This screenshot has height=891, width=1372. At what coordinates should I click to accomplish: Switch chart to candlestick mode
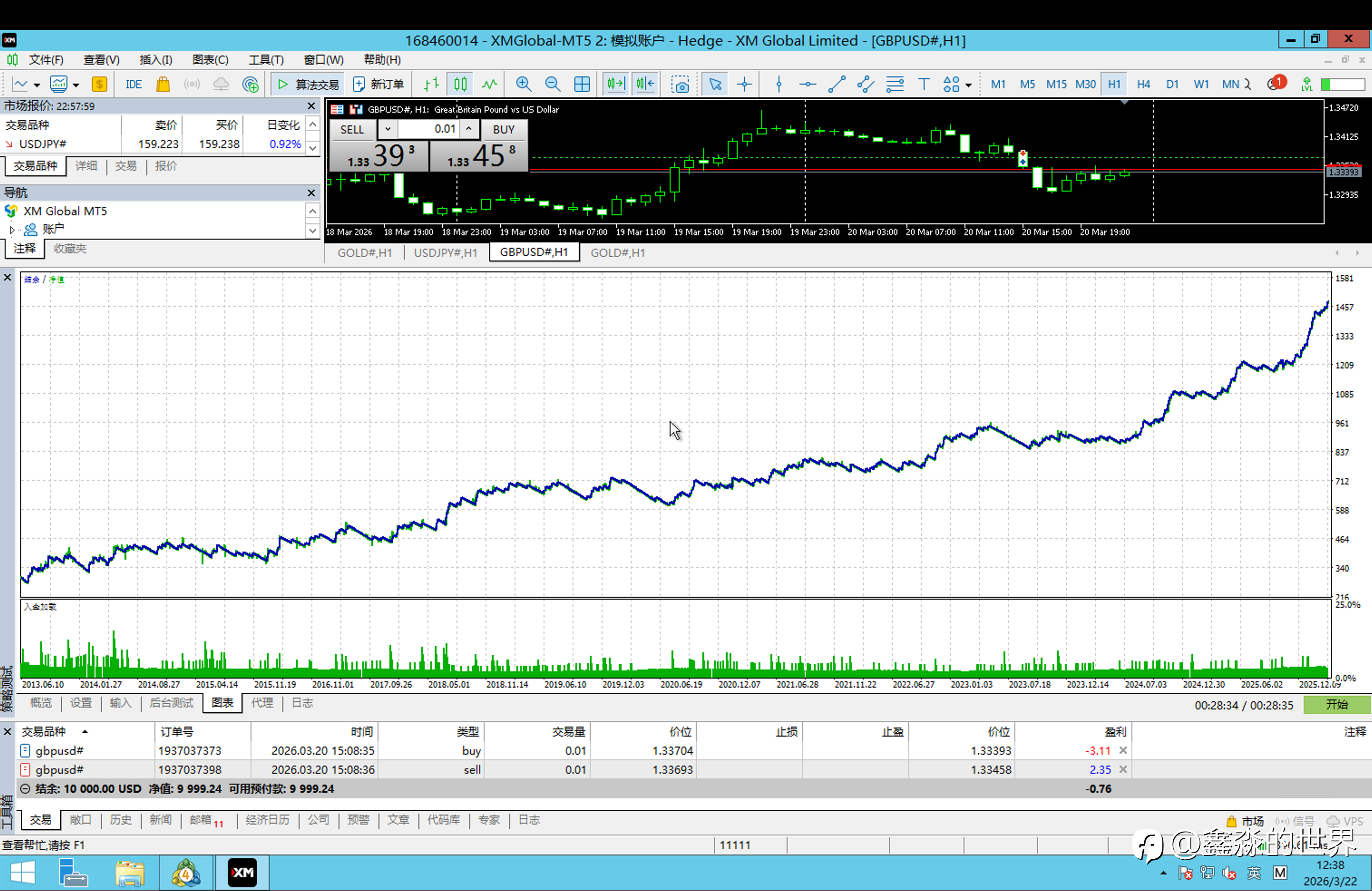pyautogui.click(x=460, y=84)
